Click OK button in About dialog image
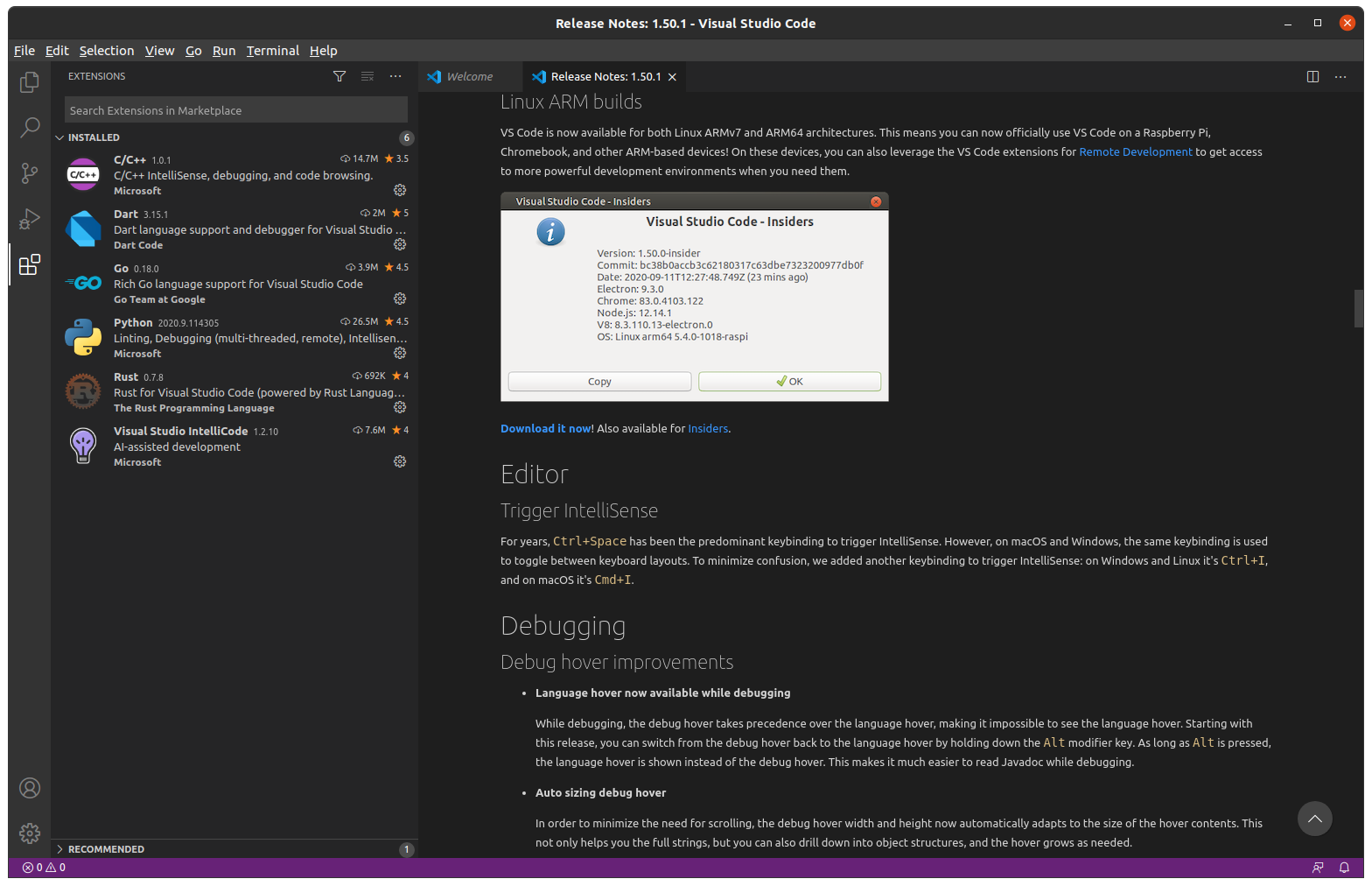 pos(789,382)
